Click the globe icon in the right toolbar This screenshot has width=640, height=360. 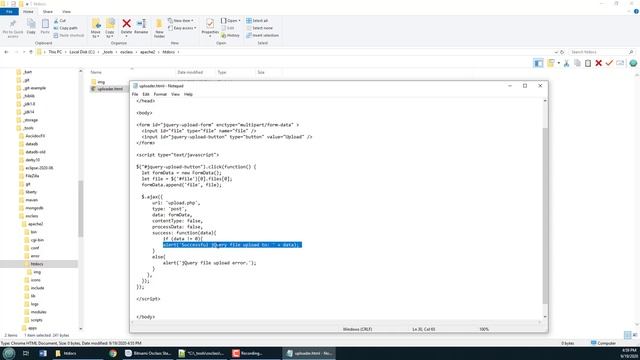tap(633, 63)
